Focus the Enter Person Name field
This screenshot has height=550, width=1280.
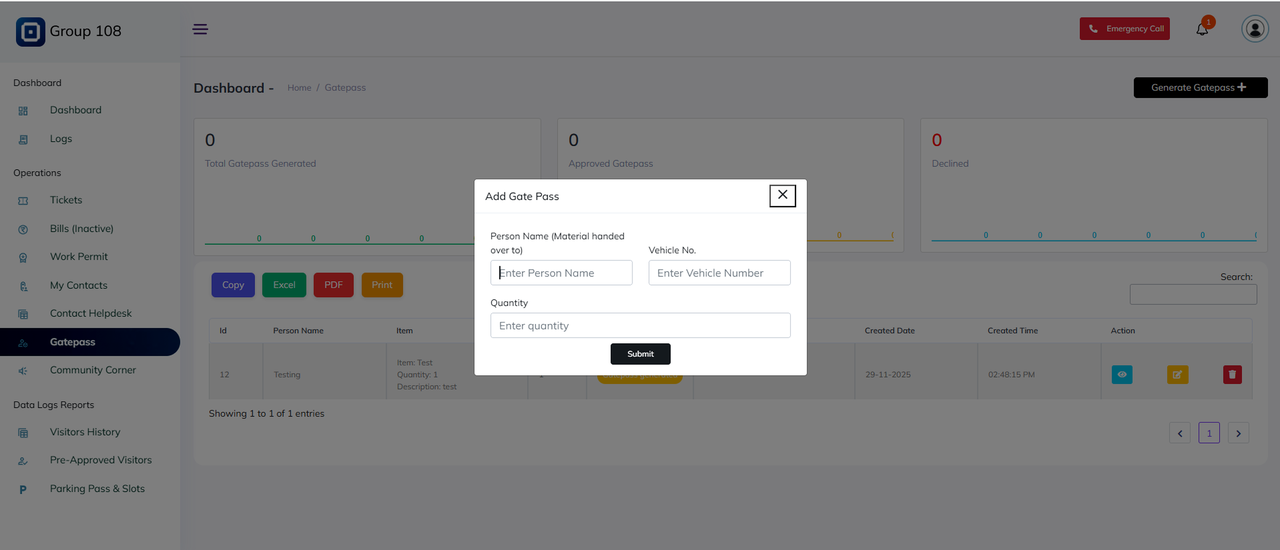(x=561, y=273)
